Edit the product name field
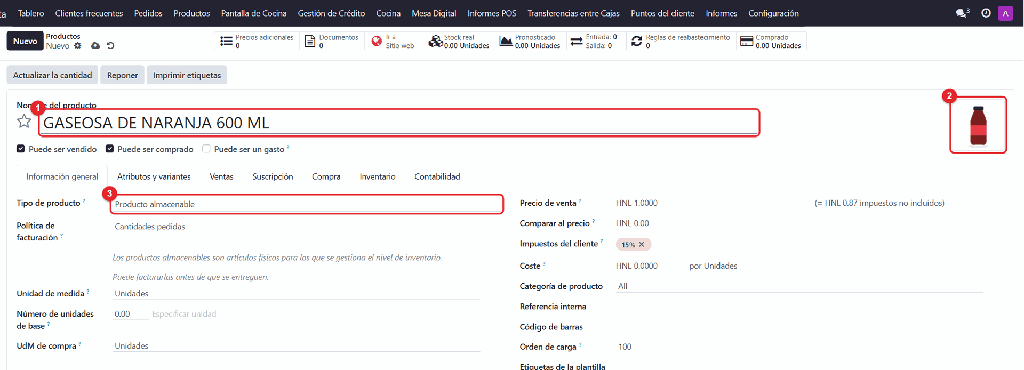 point(399,123)
